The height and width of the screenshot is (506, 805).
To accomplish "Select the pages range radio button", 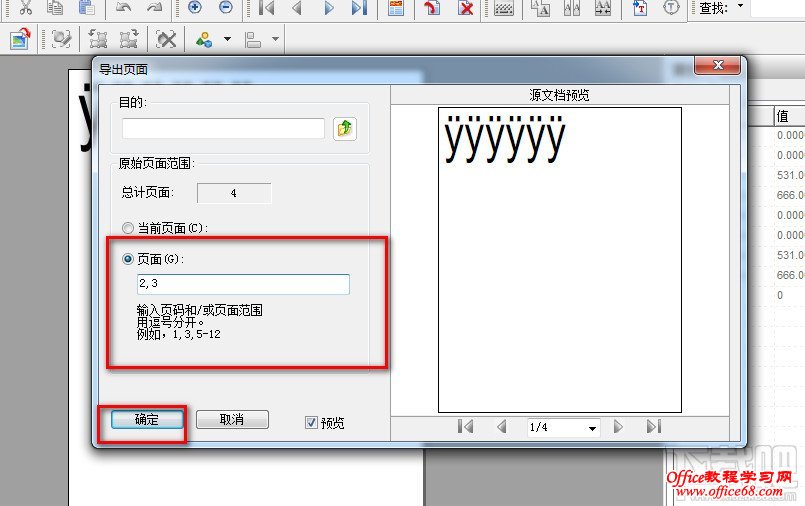I will (x=127, y=259).
